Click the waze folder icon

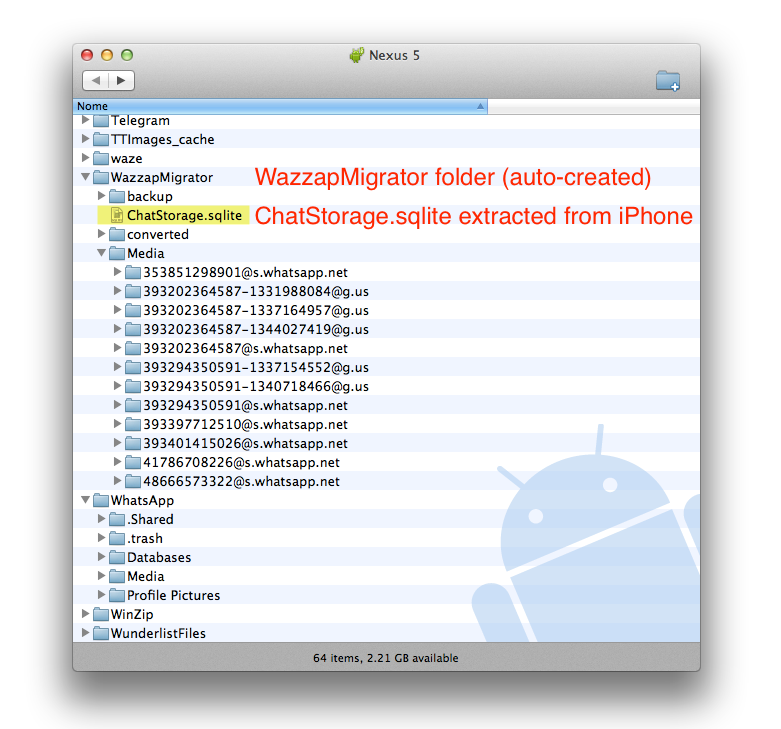101,158
